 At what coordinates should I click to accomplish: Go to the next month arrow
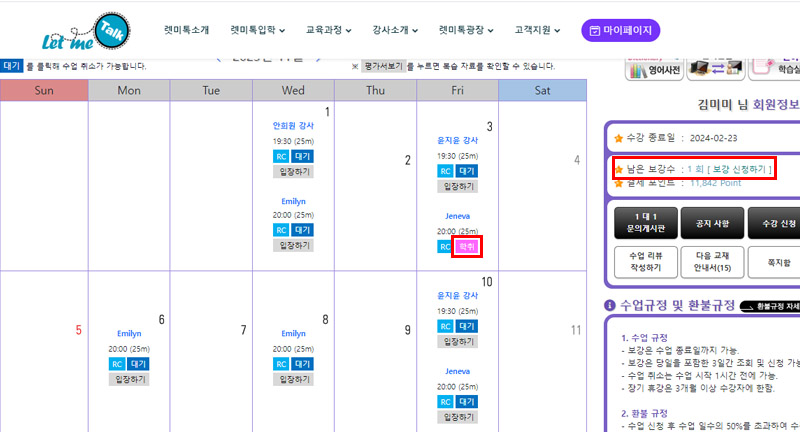tap(316, 58)
